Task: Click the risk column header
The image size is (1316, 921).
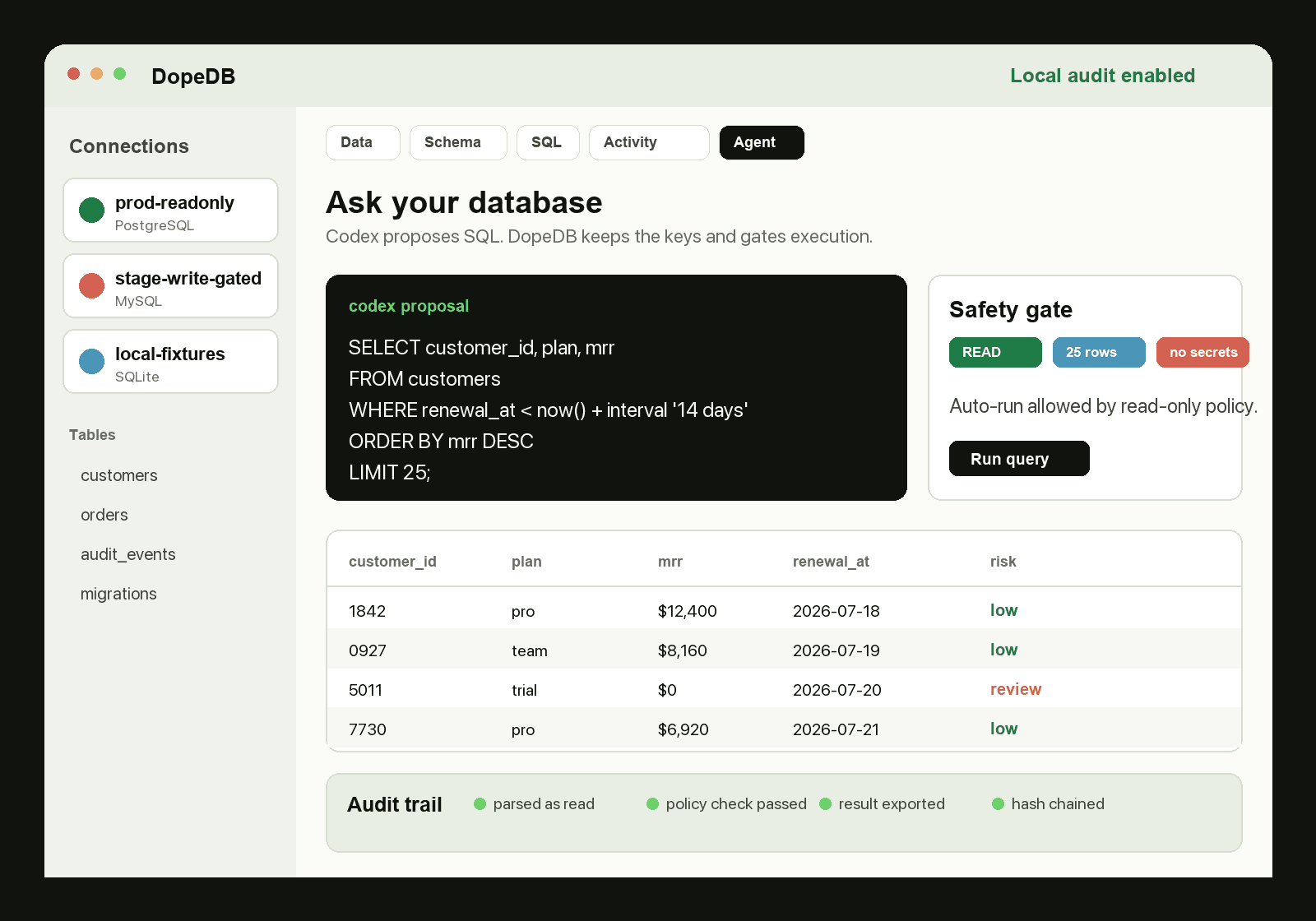Action: click(1003, 562)
